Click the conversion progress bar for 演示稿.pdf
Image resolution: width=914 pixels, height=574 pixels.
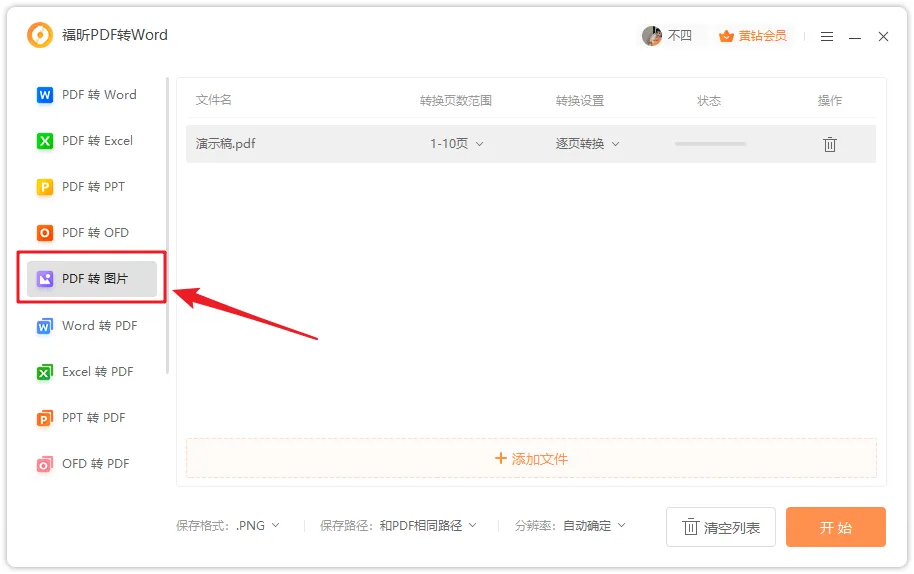[x=710, y=143]
